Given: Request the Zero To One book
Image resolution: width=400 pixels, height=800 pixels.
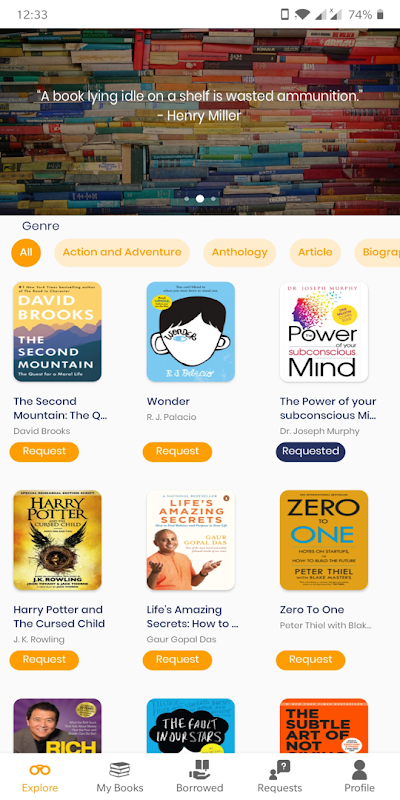Looking at the screenshot, I should click(311, 660).
